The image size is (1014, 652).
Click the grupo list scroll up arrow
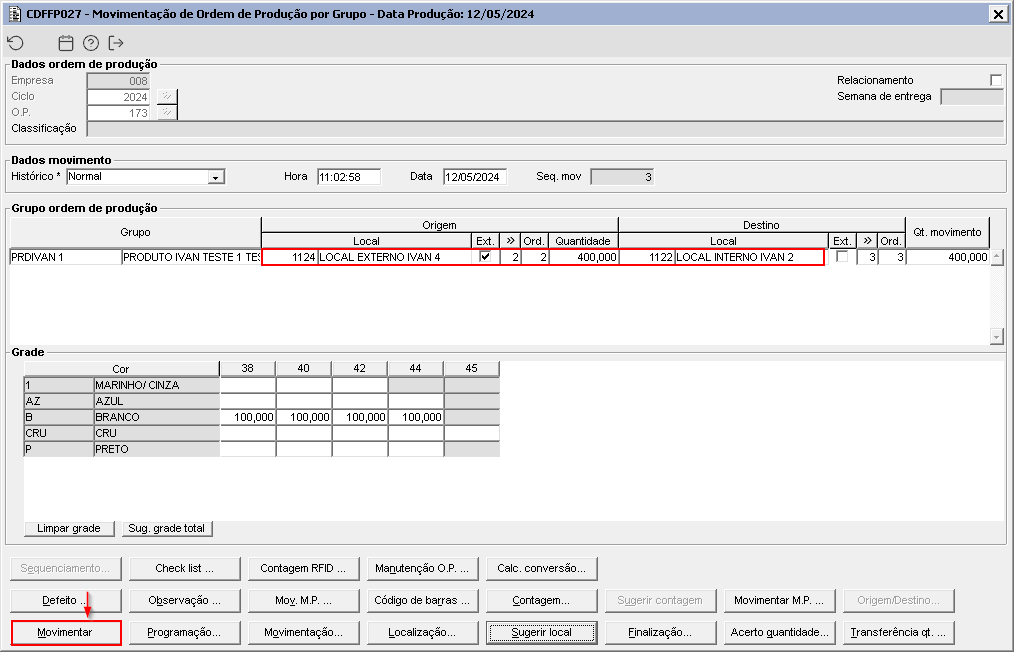(997, 257)
